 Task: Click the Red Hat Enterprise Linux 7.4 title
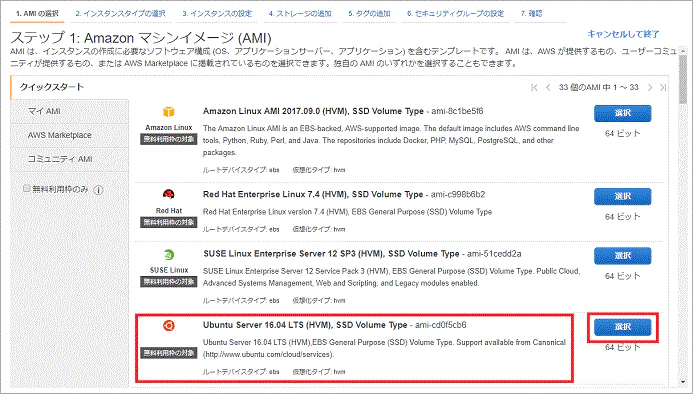(x=313, y=195)
